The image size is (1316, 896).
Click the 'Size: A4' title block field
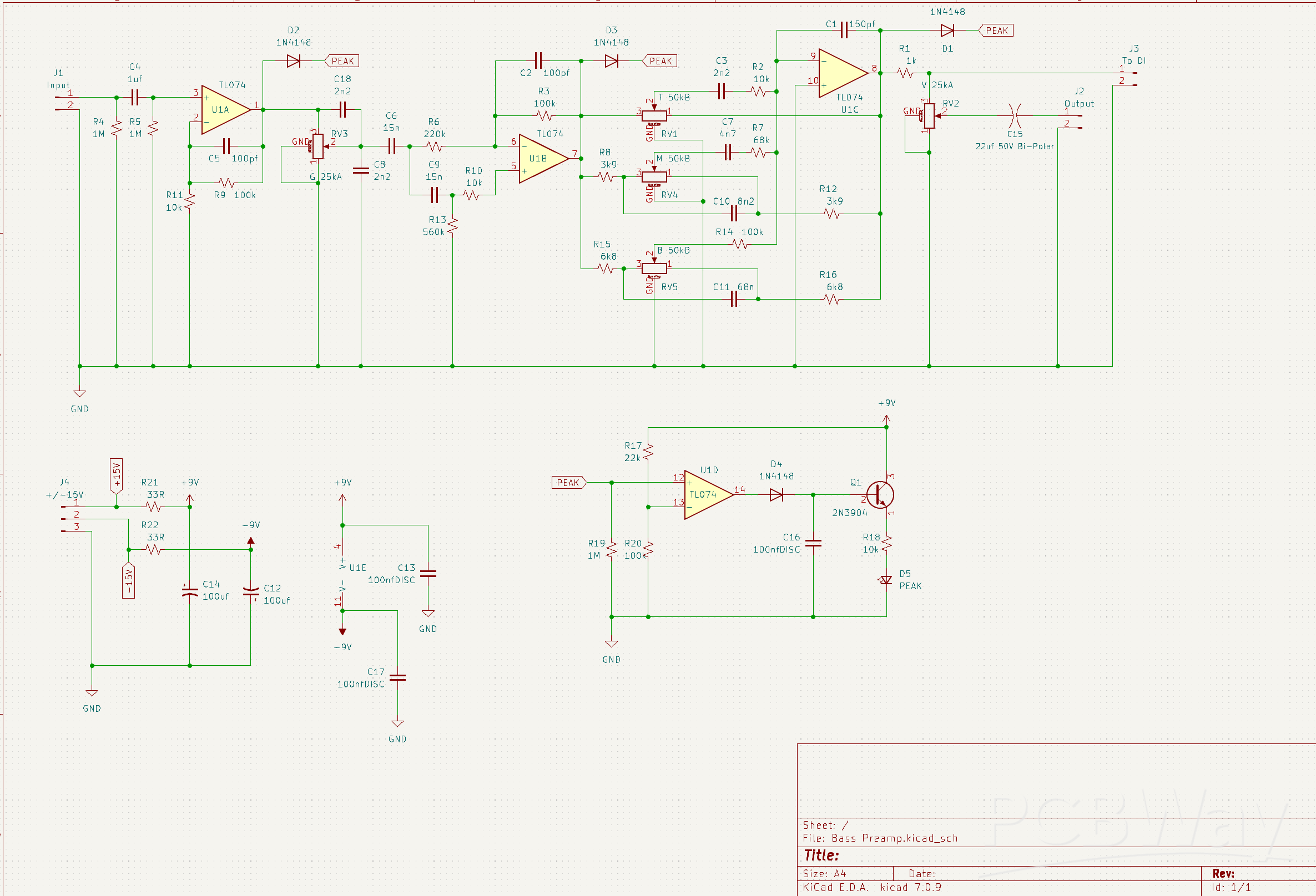pyautogui.click(x=824, y=874)
